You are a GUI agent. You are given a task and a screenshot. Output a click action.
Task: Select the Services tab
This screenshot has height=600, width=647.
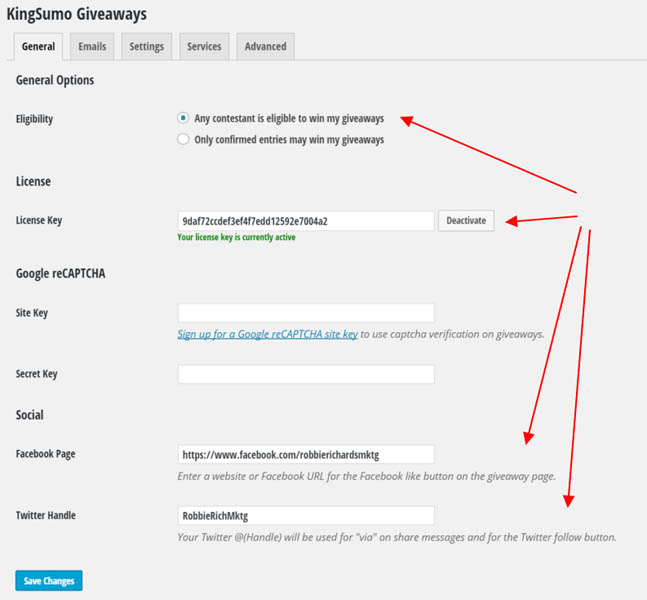[204, 46]
